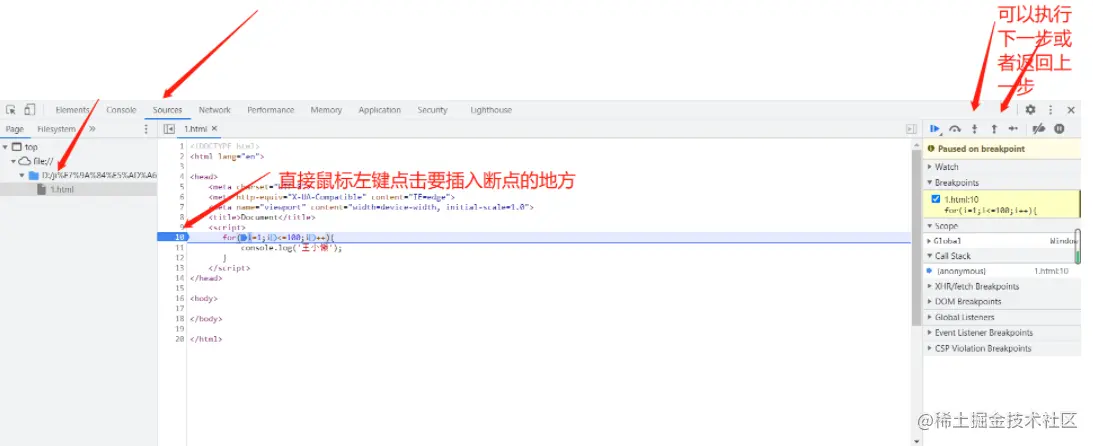Close the 1.html editor tab

pyautogui.click(x=215, y=129)
